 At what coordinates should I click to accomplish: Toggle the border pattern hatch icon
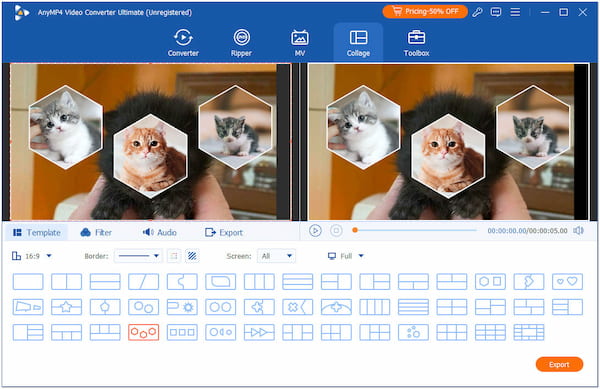tap(192, 256)
